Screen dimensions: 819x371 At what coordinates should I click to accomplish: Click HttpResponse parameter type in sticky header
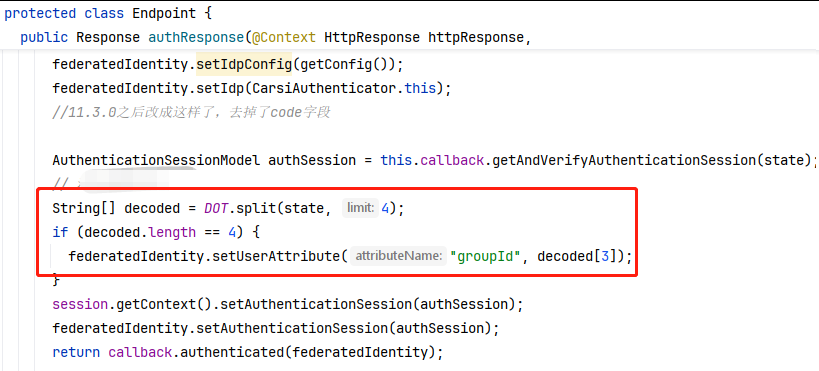(372, 38)
